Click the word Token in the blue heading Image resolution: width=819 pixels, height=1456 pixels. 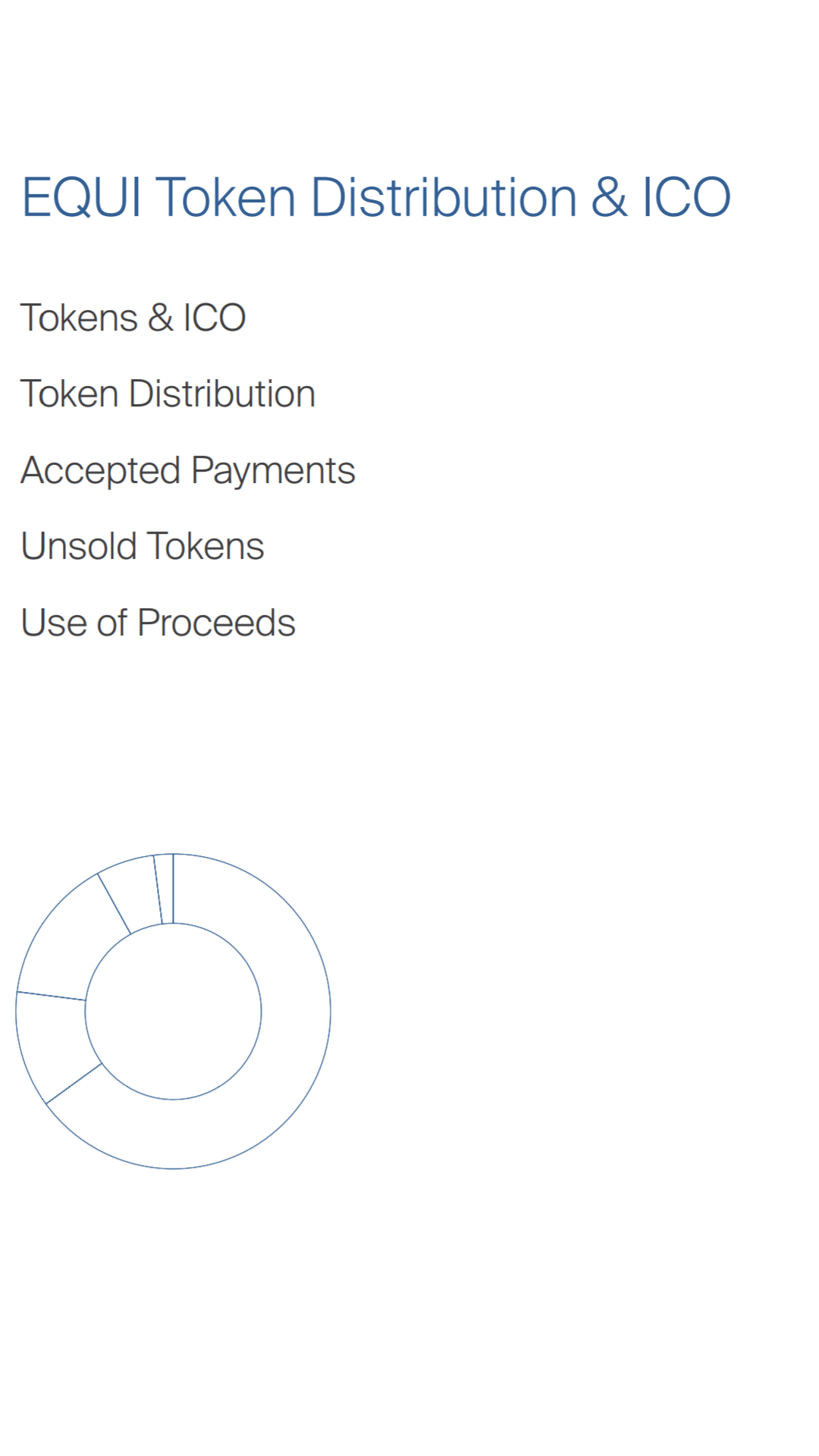click(225, 198)
